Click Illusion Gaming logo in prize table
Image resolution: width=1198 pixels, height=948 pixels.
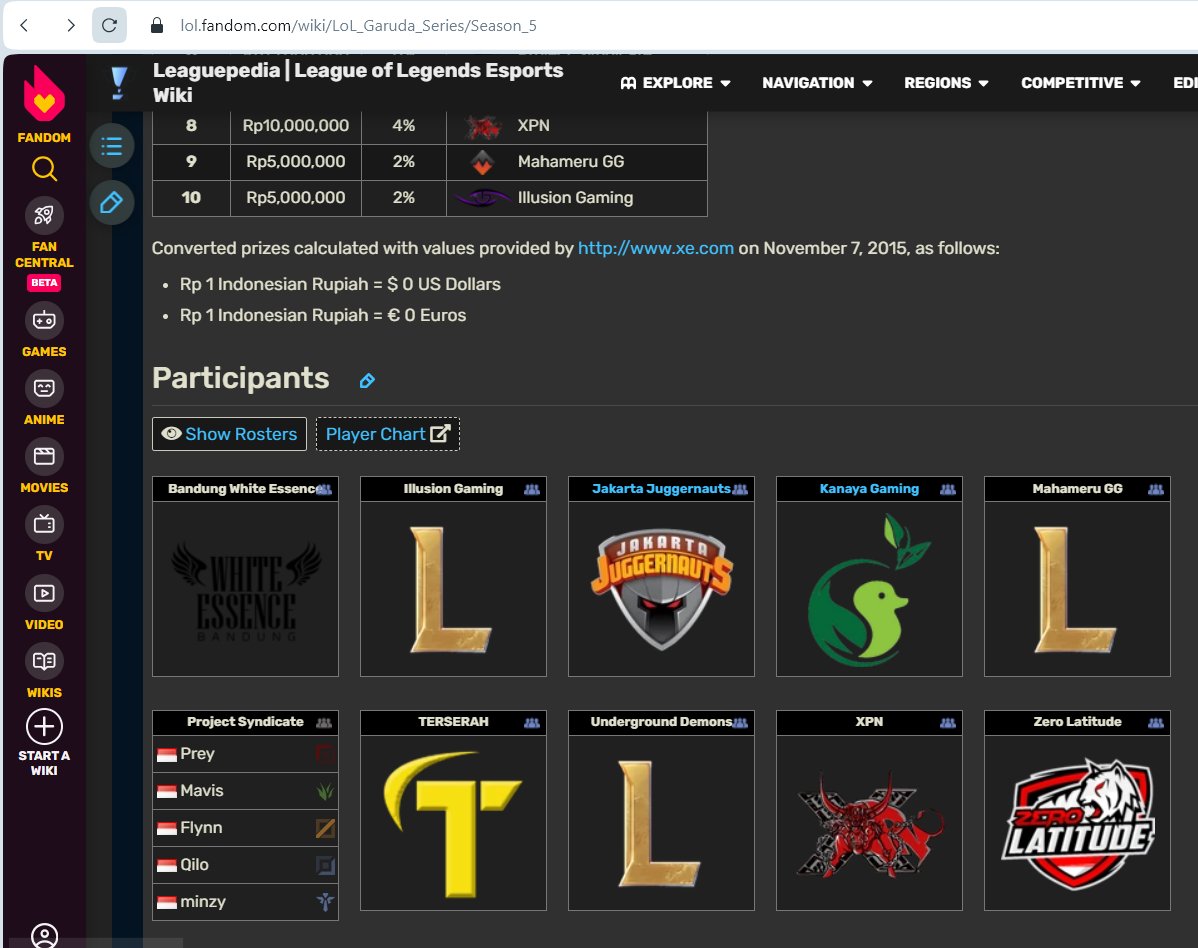481,198
